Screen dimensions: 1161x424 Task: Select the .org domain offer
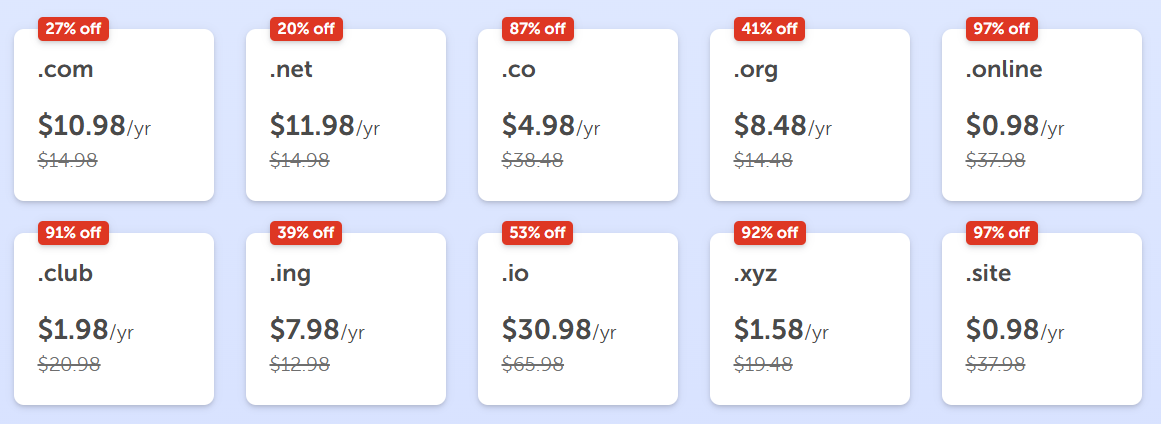pyautogui.click(x=809, y=115)
